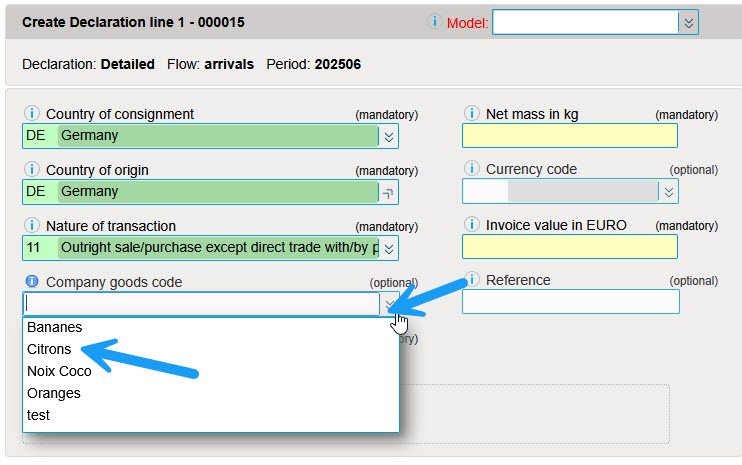Click info icon beside Model label
Screen dimensions: 742x465
click(x=434, y=21)
